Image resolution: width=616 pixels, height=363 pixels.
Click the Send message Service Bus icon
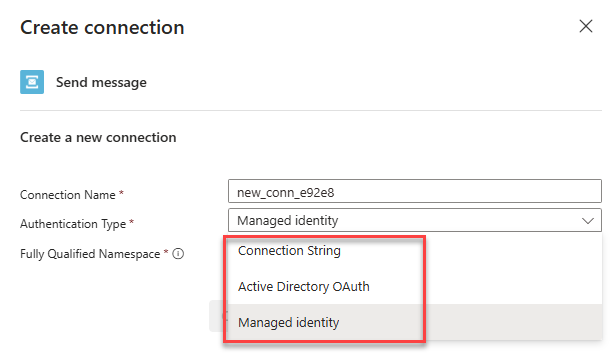point(32,82)
